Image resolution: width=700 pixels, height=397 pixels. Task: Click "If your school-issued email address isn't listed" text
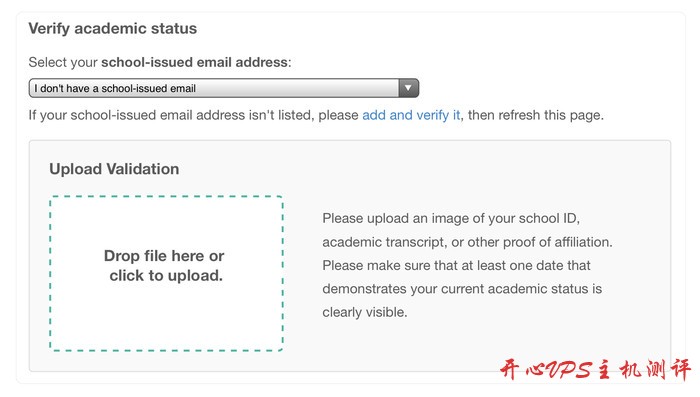[x=171, y=115]
